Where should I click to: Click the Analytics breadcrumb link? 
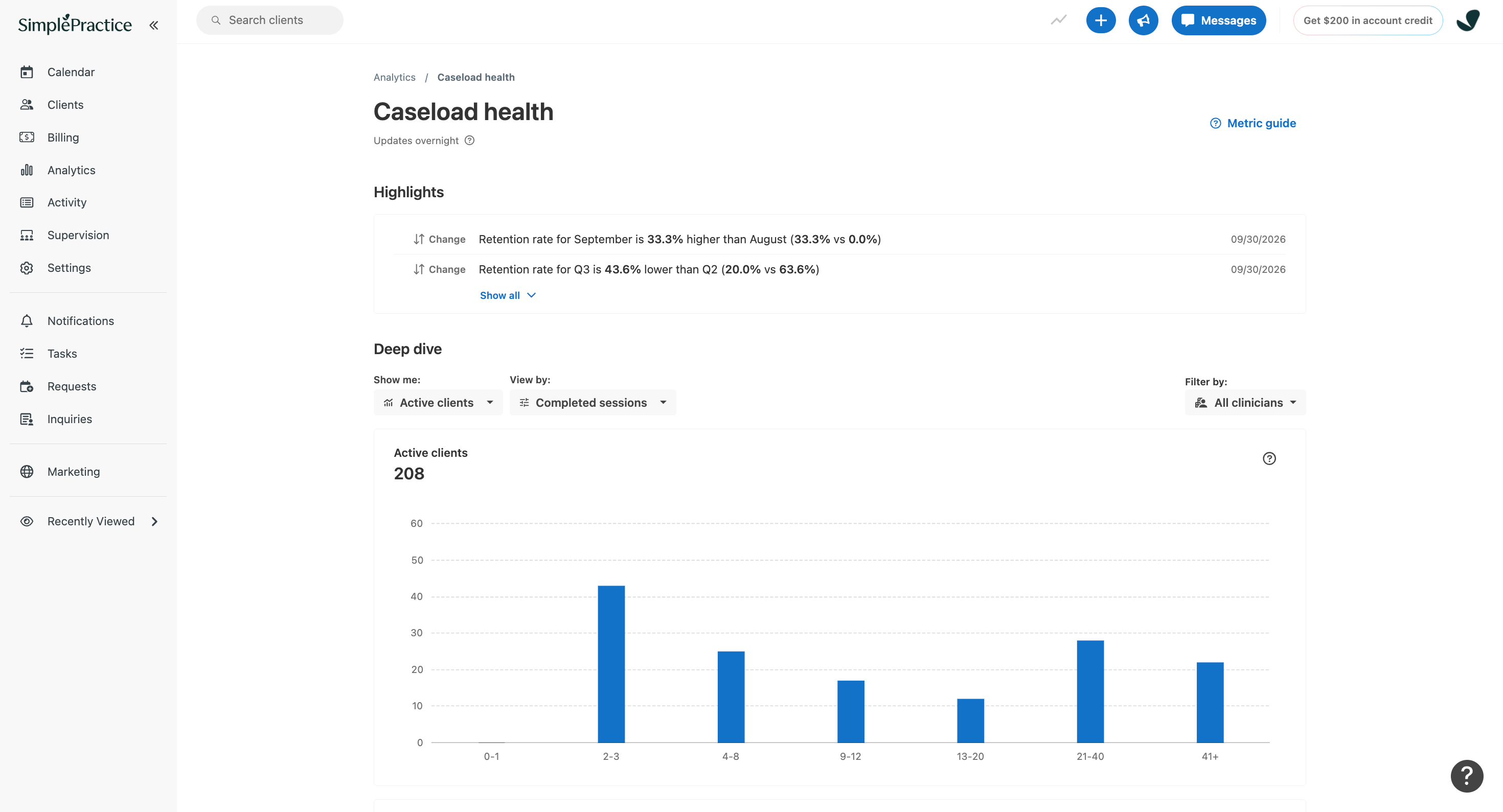click(x=395, y=77)
